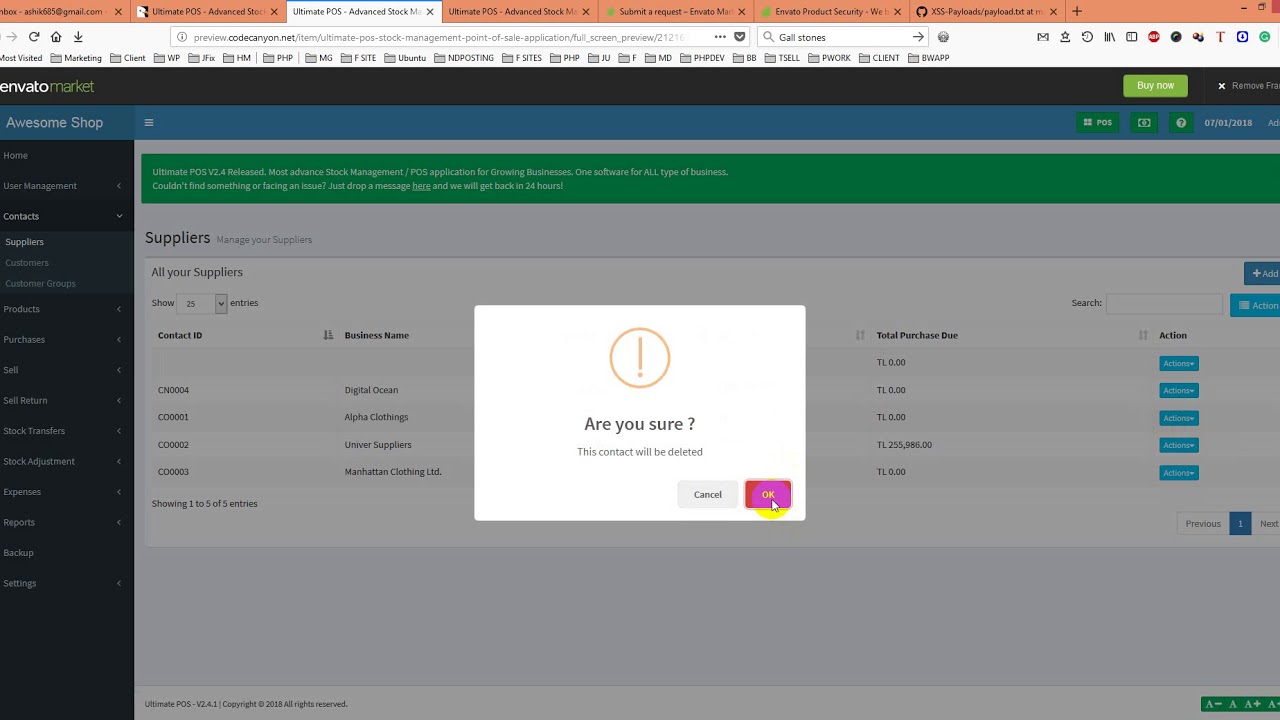
Task: Confirm deletion with the OK button
Action: point(768,495)
